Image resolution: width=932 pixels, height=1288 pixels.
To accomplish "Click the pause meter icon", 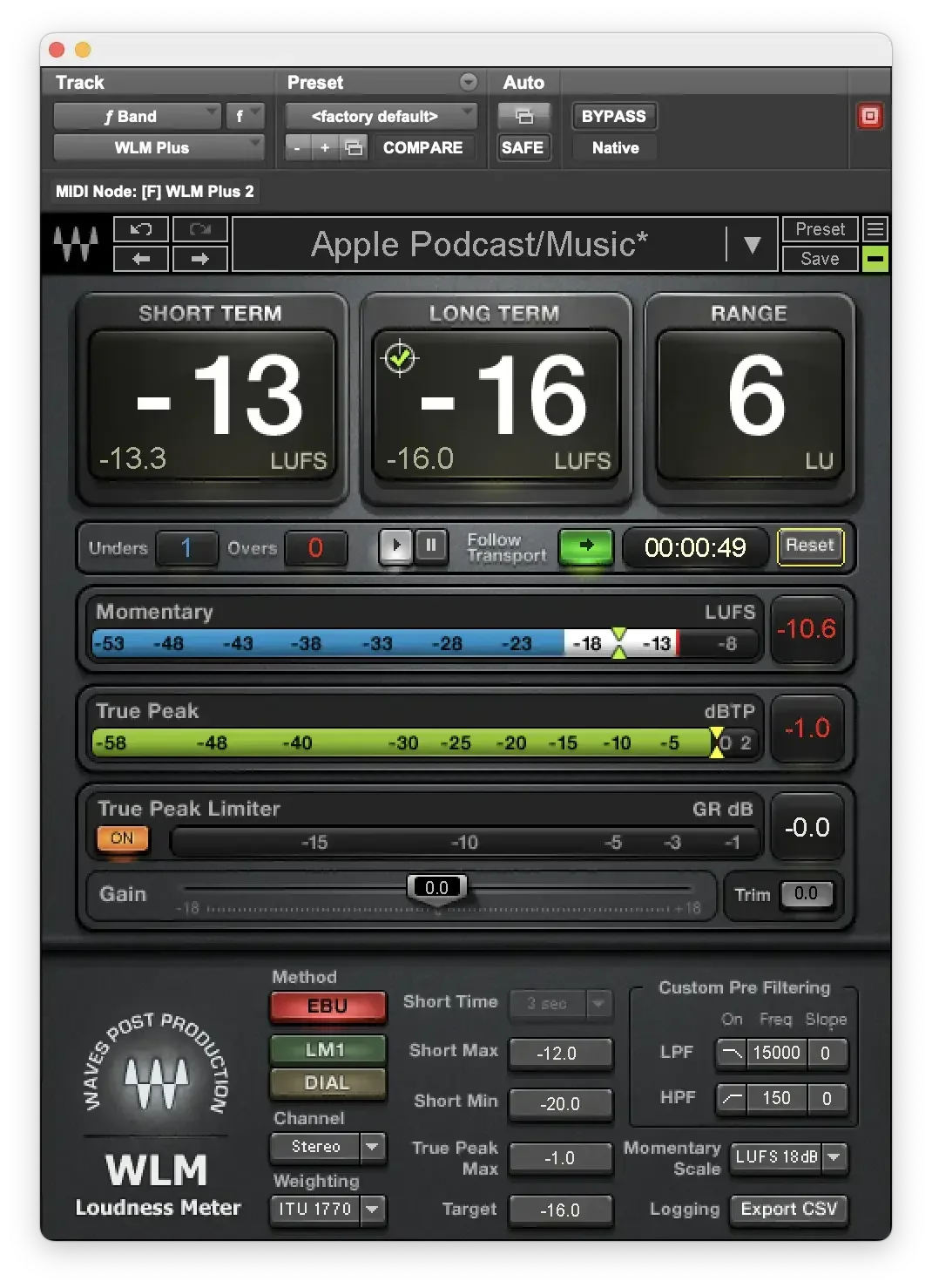I will click(x=431, y=546).
